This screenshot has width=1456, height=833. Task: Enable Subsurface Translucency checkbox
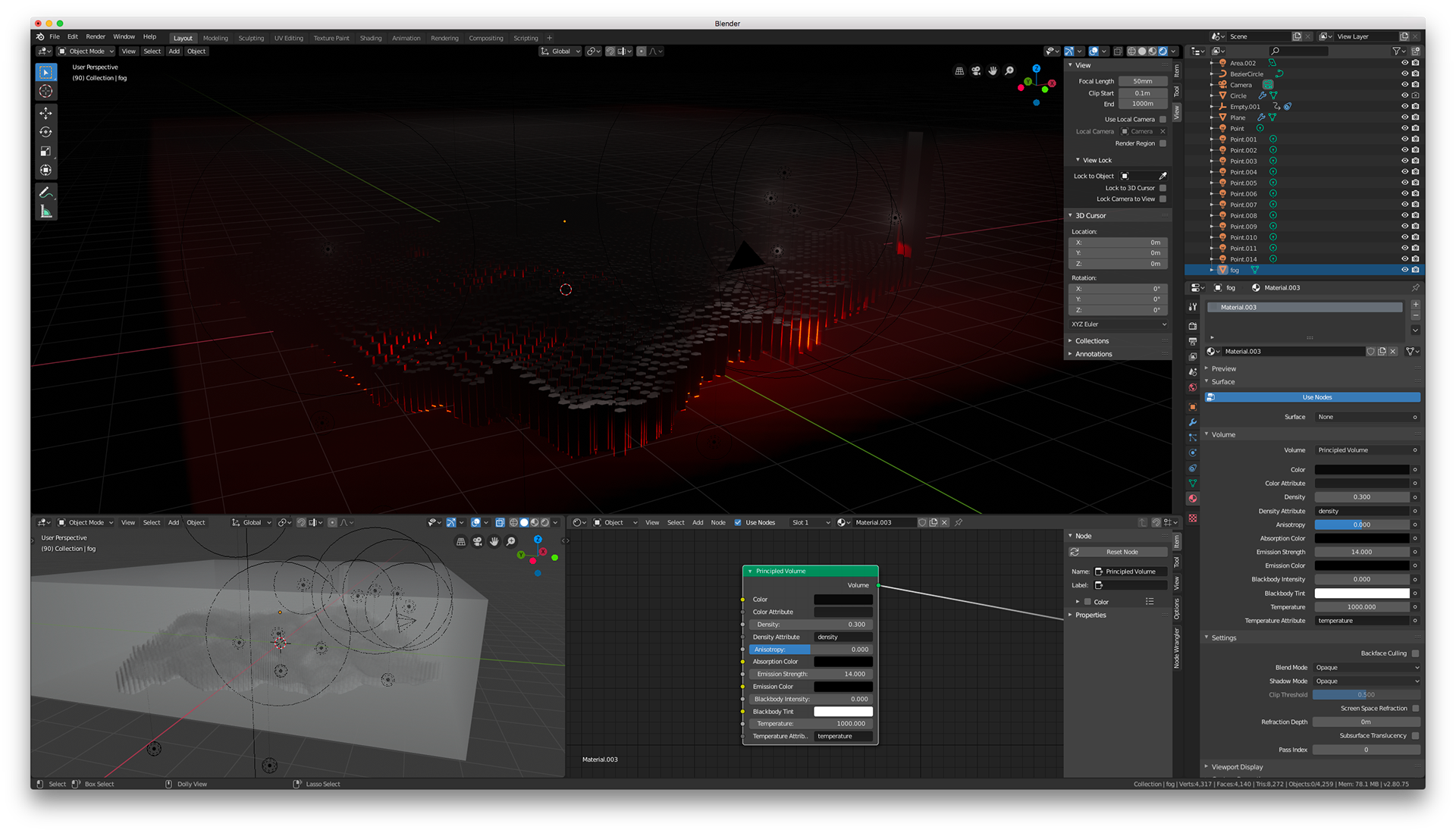tap(1415, 736)
